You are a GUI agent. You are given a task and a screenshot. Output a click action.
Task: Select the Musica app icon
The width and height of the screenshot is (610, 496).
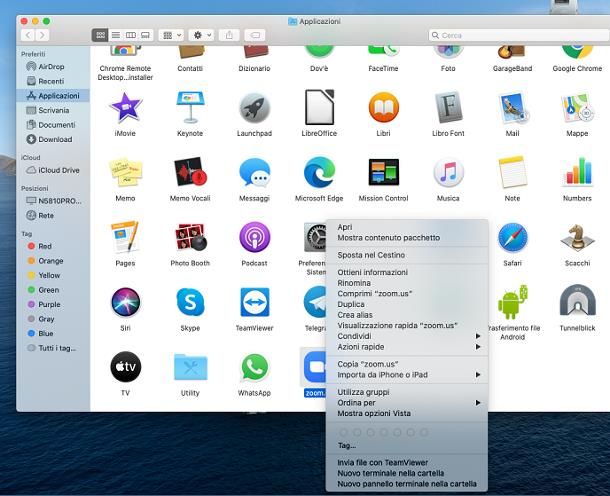[x=448, y=172]
